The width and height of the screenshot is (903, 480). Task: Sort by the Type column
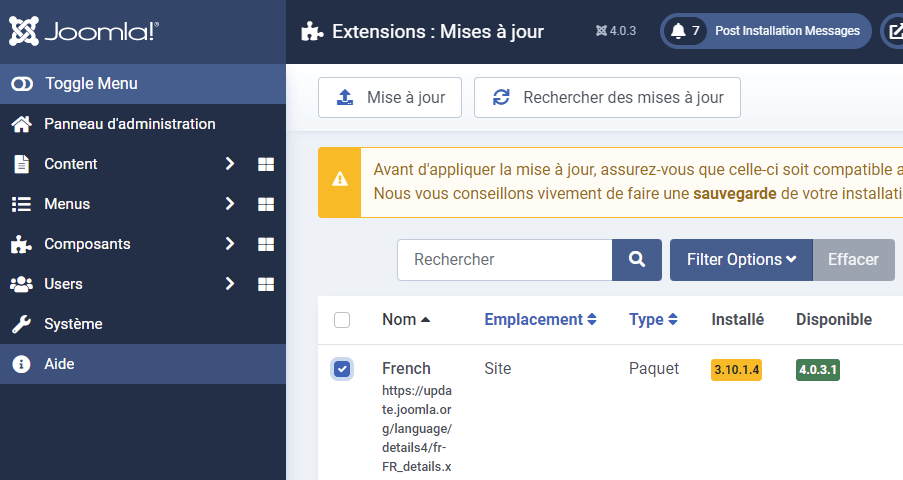(x=653, y=320)
